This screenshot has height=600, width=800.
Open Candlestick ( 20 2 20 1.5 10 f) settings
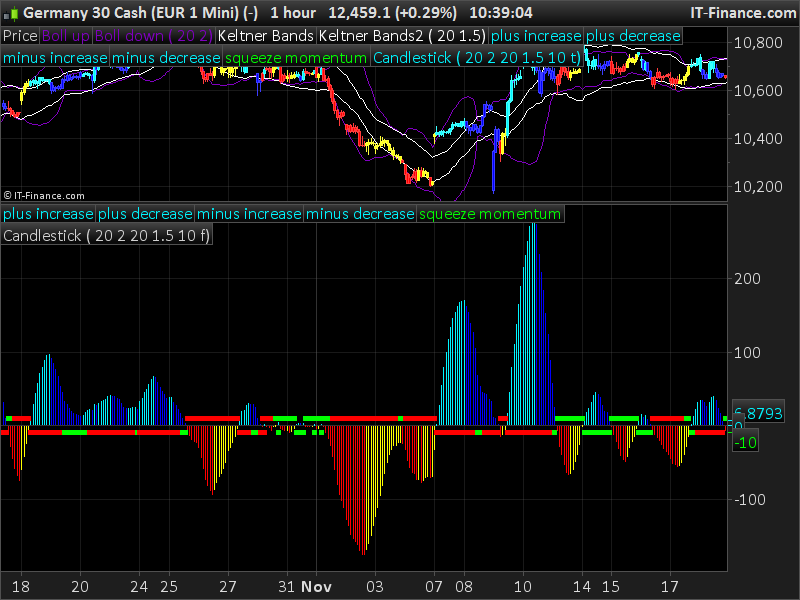tap(106, 236)
